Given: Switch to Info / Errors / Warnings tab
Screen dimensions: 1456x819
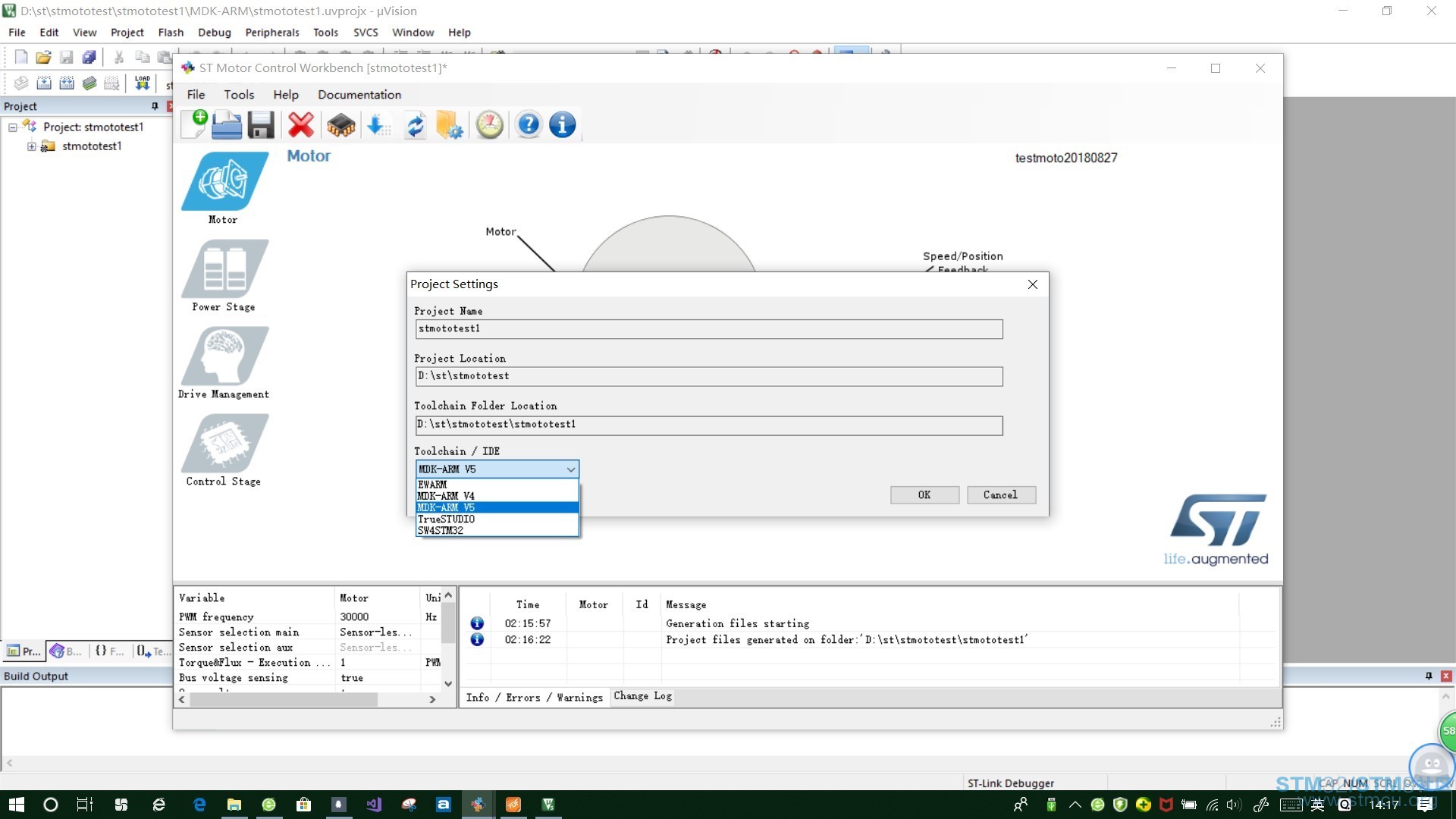Looking at the screenshot, I should point(534,698).
